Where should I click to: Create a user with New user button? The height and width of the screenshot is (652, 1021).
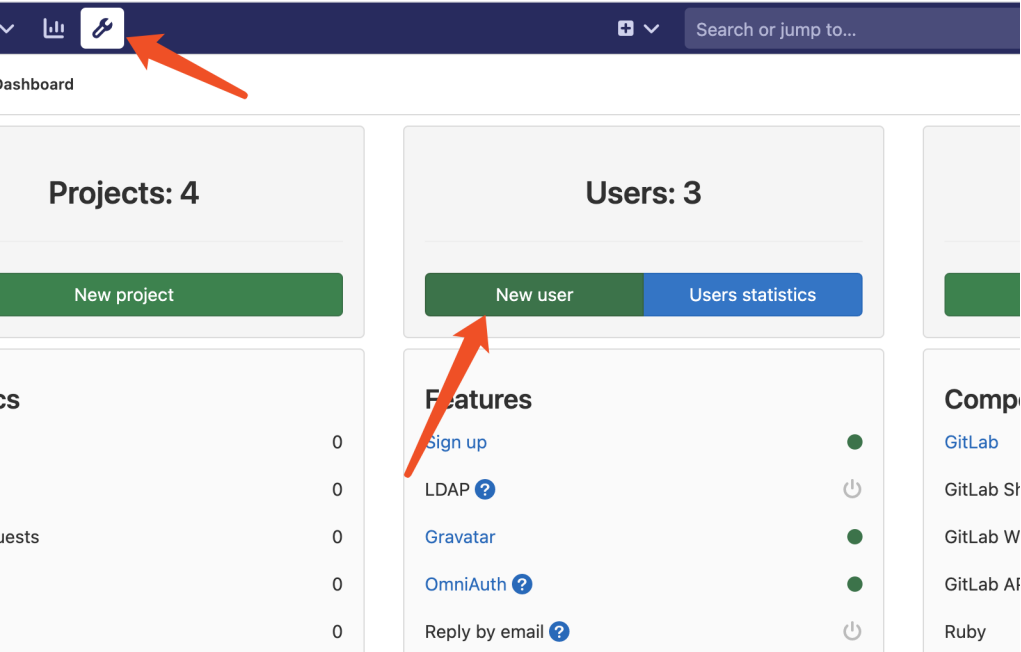pyautogui.click(x=534, y=295)
